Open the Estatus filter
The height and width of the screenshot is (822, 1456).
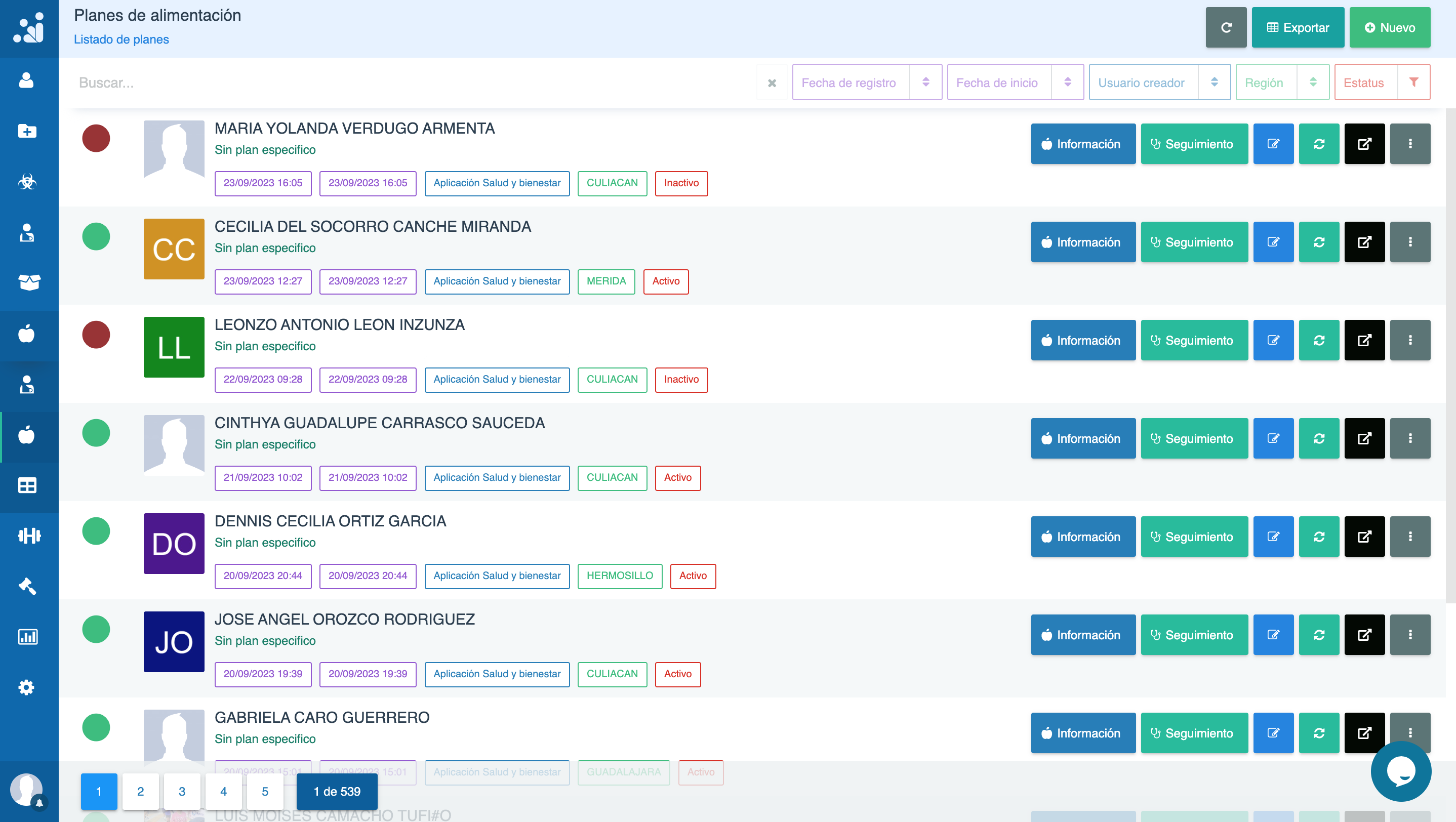1382,83
